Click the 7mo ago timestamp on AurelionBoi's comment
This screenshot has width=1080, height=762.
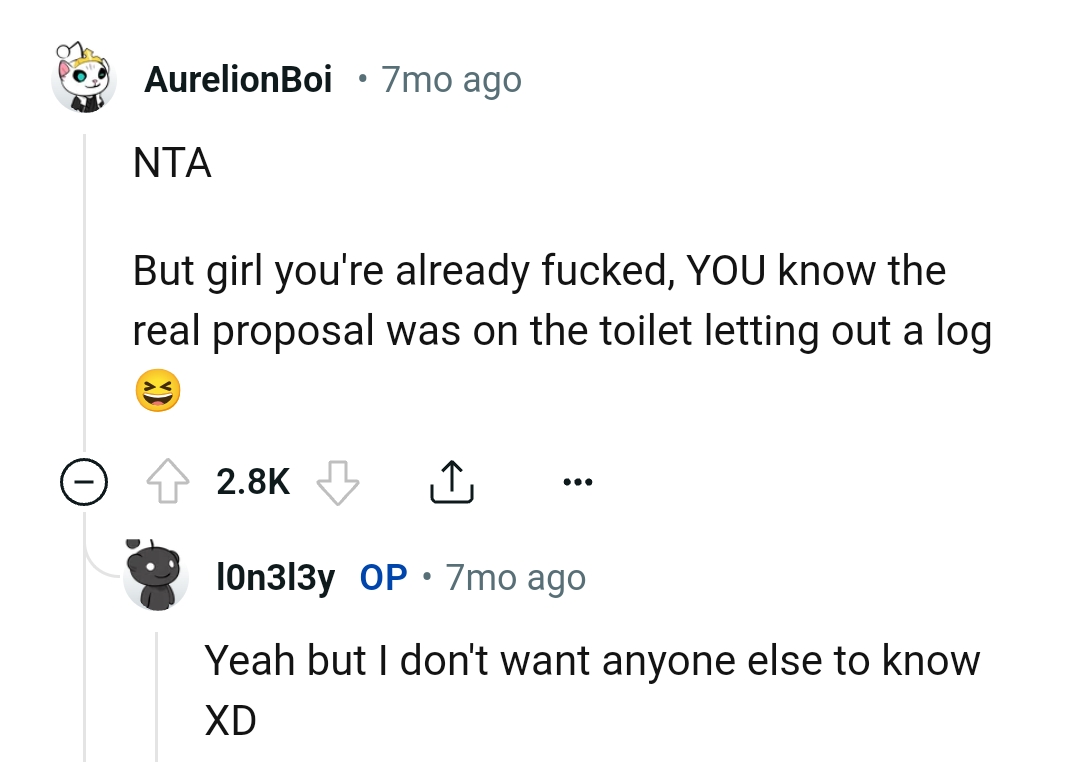pyautogui.click(x=451, y=78)
